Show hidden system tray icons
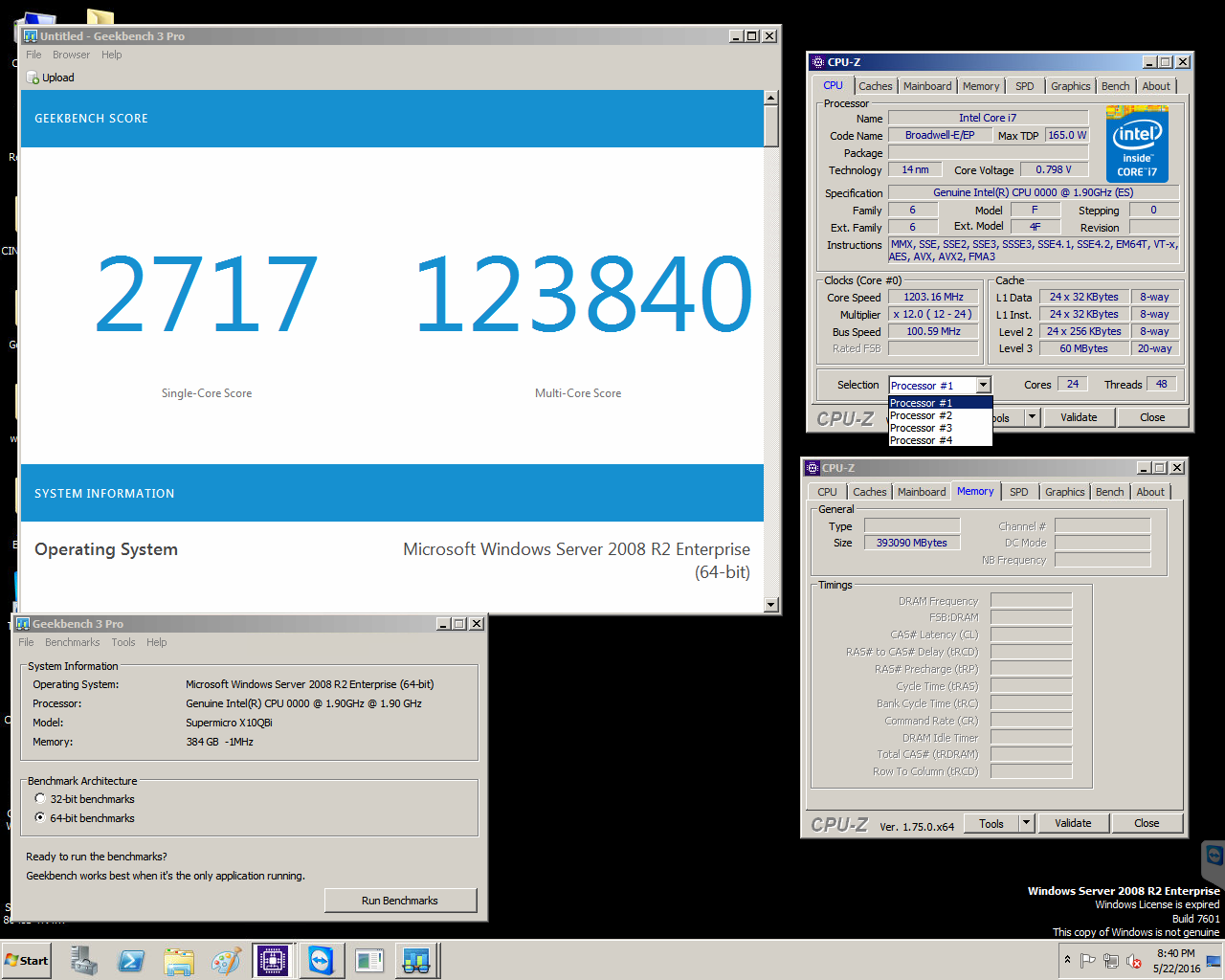 pyautogui.click(x=1067, y=960)
